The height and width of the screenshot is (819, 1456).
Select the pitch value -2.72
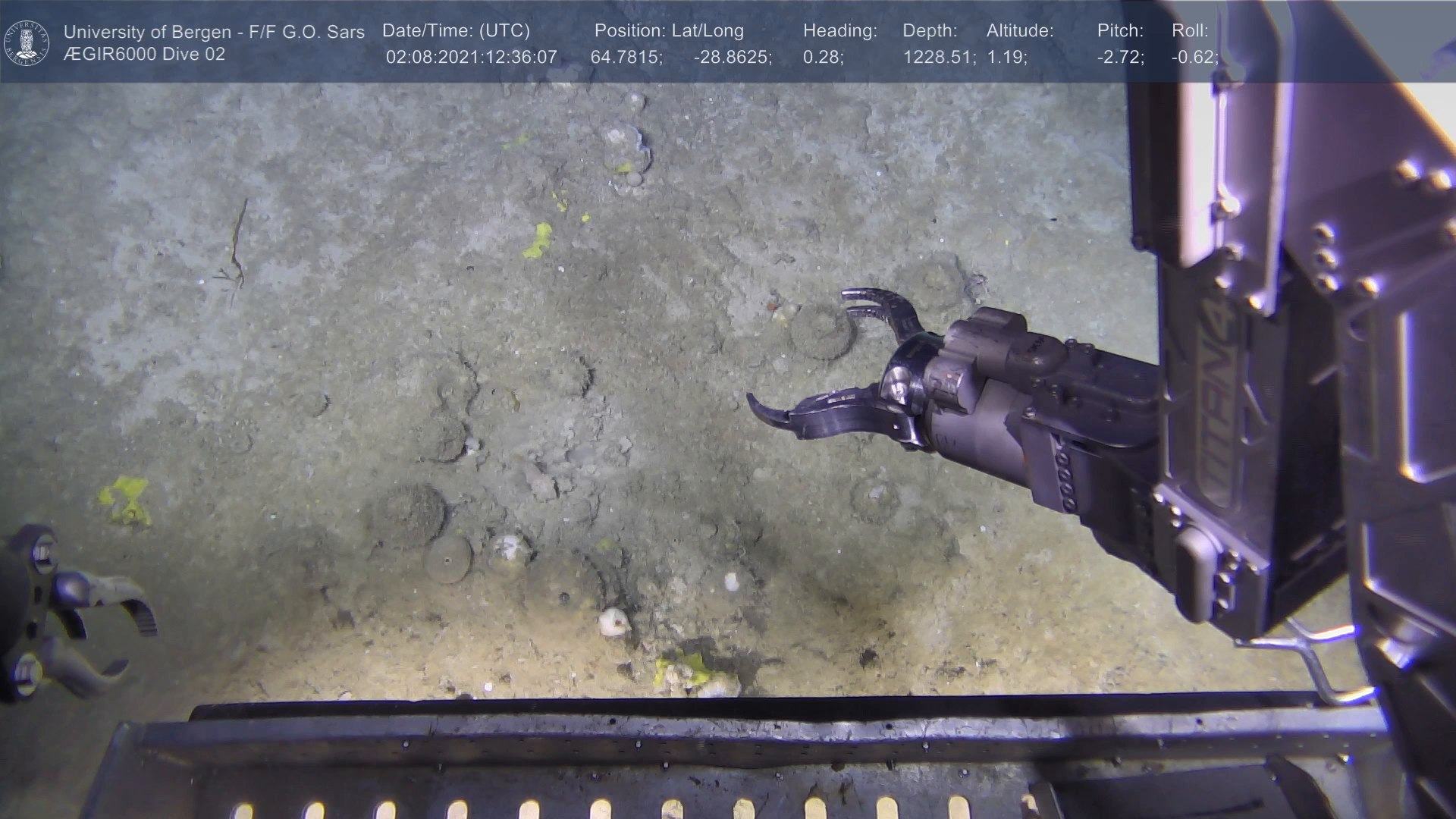(1120, 58)
